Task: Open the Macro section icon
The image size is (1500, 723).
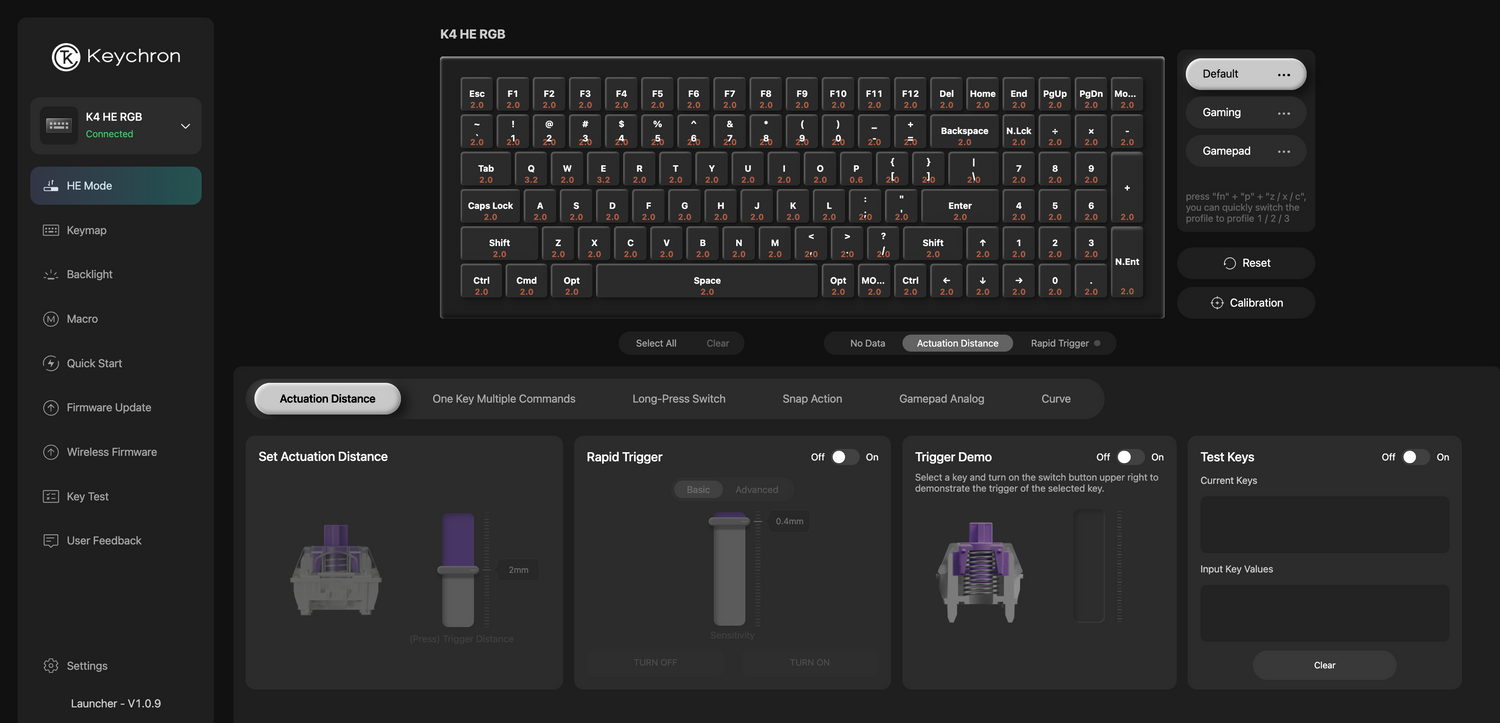Action: click(51, 319)
